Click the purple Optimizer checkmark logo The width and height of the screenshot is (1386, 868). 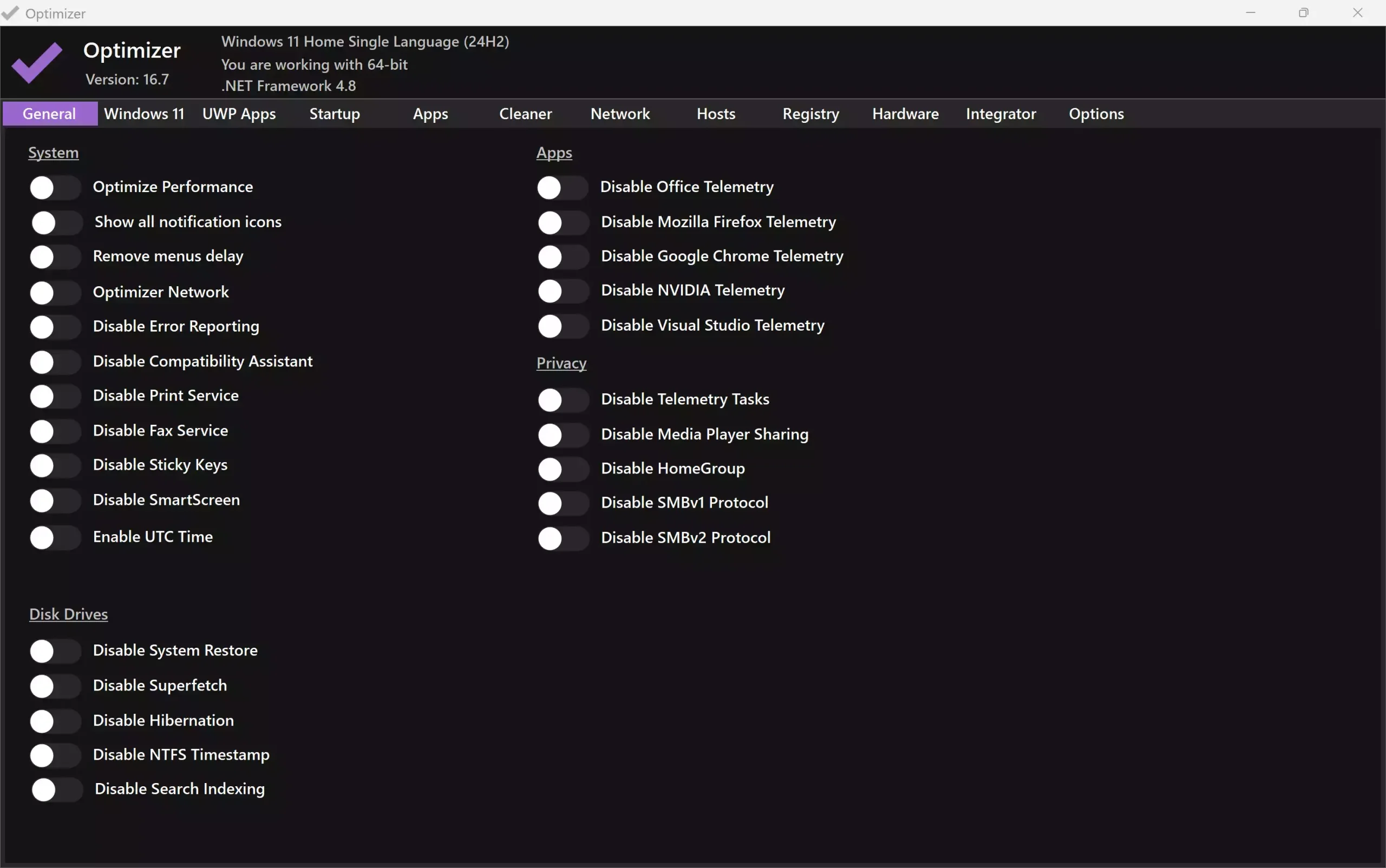(x=37, y=62)
